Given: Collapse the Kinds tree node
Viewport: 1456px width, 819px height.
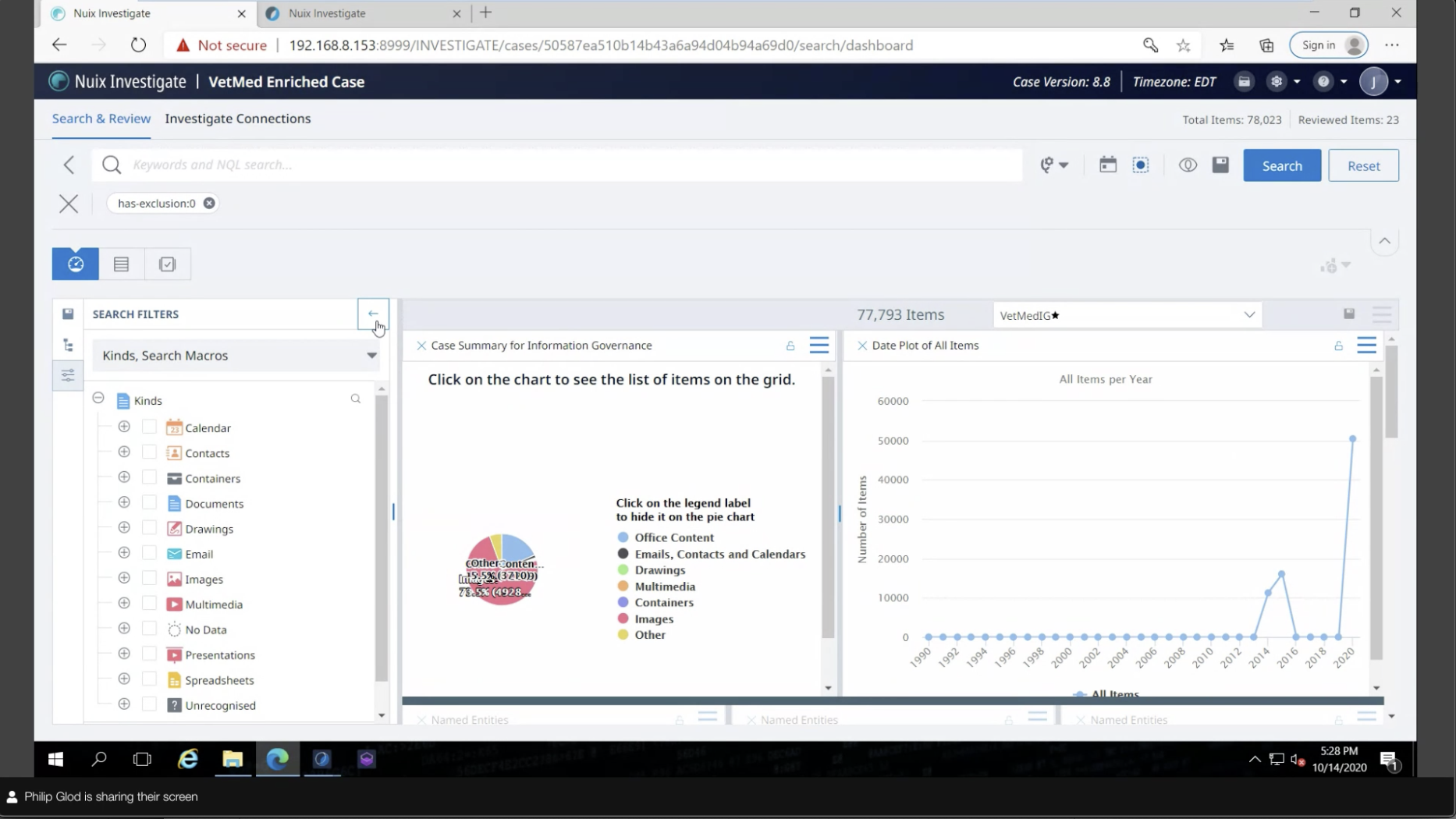Looking at the screenshot, I should click(x=98, y=398).
